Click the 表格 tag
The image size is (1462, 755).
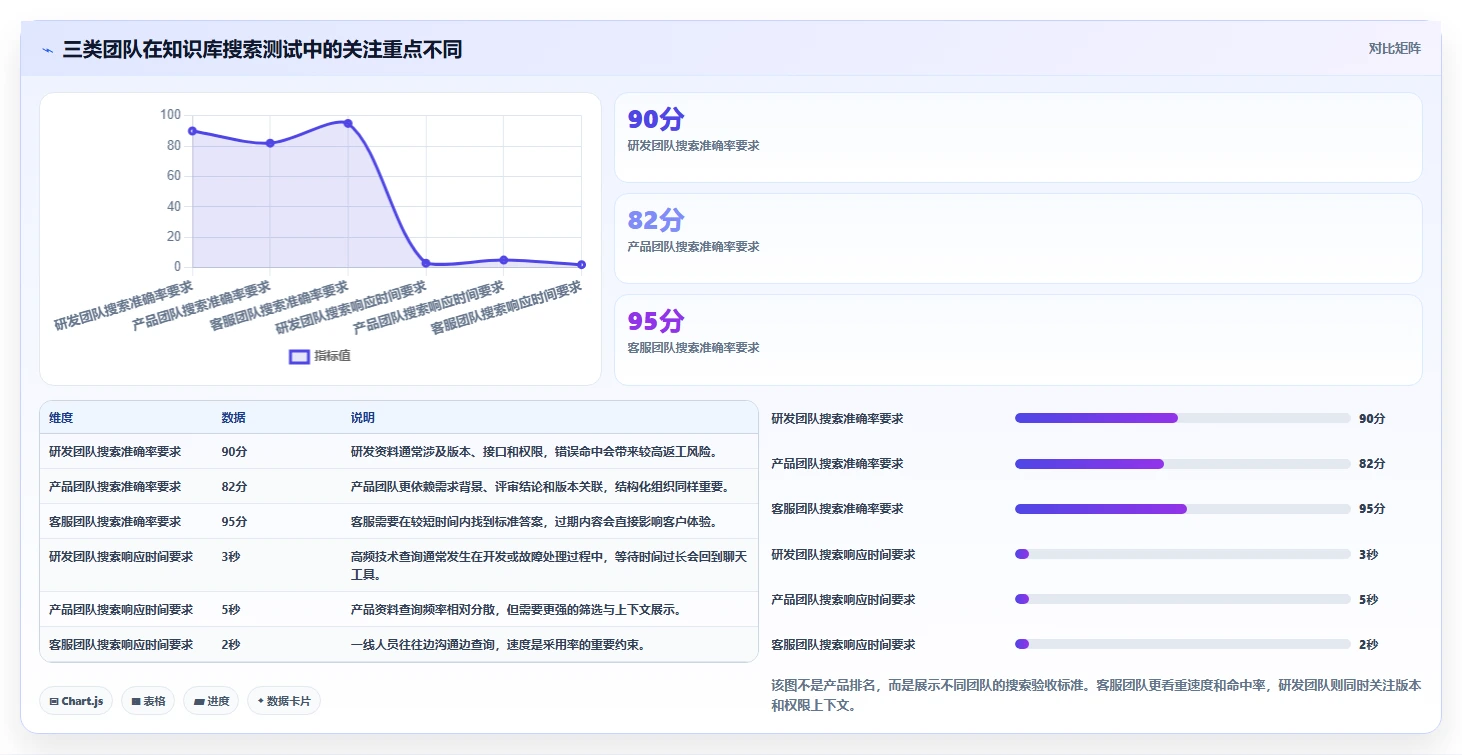point(148,701)
